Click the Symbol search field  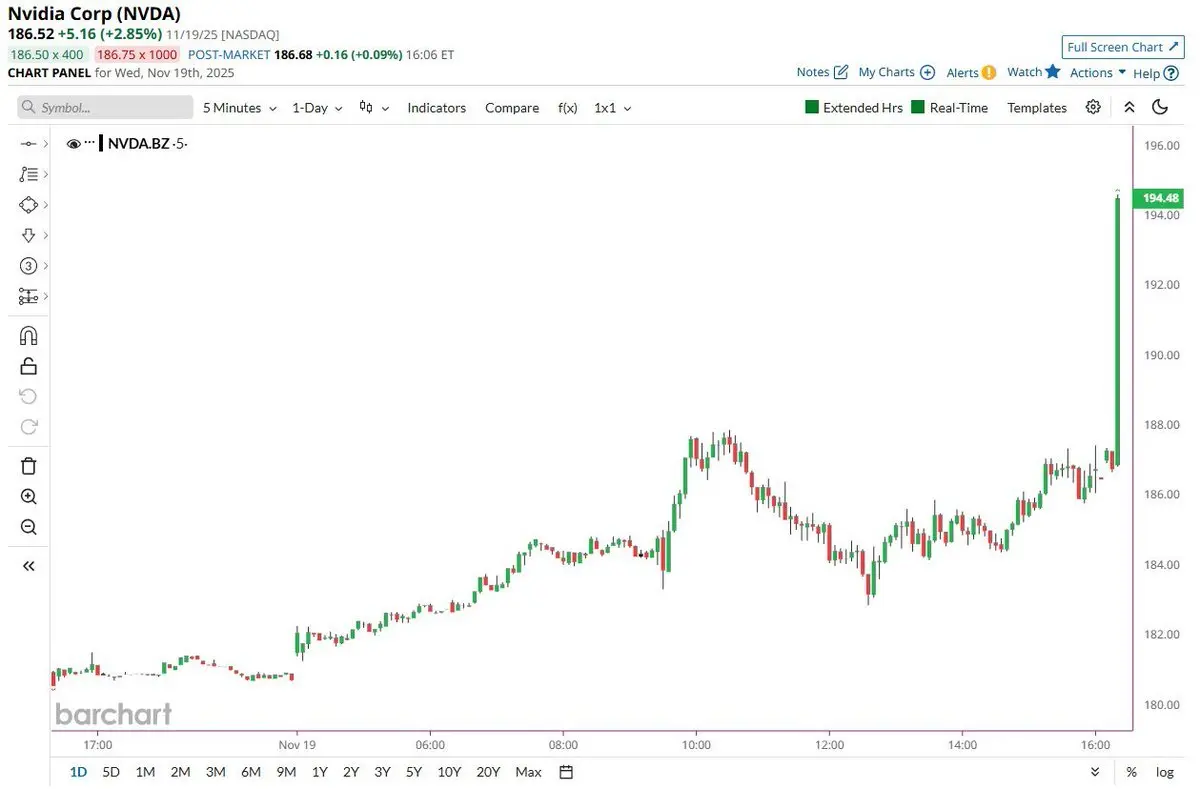pos(105,107)
